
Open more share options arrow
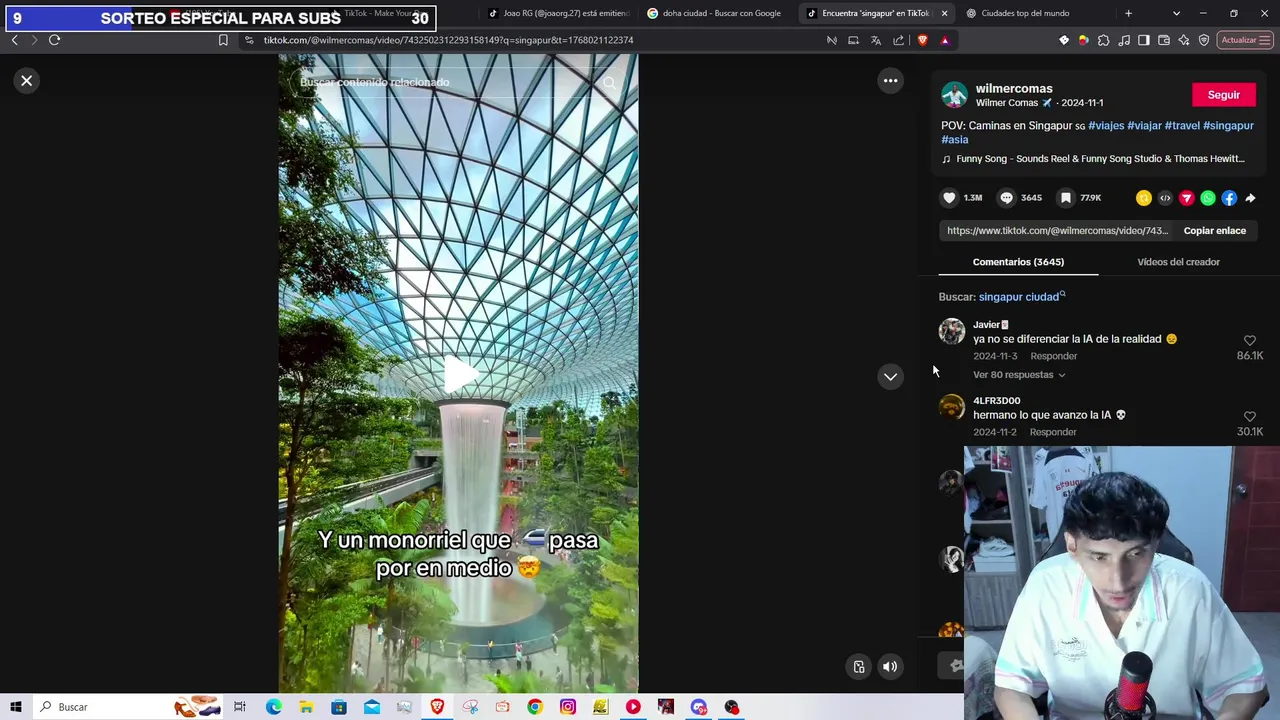[x=1250, y=198]
